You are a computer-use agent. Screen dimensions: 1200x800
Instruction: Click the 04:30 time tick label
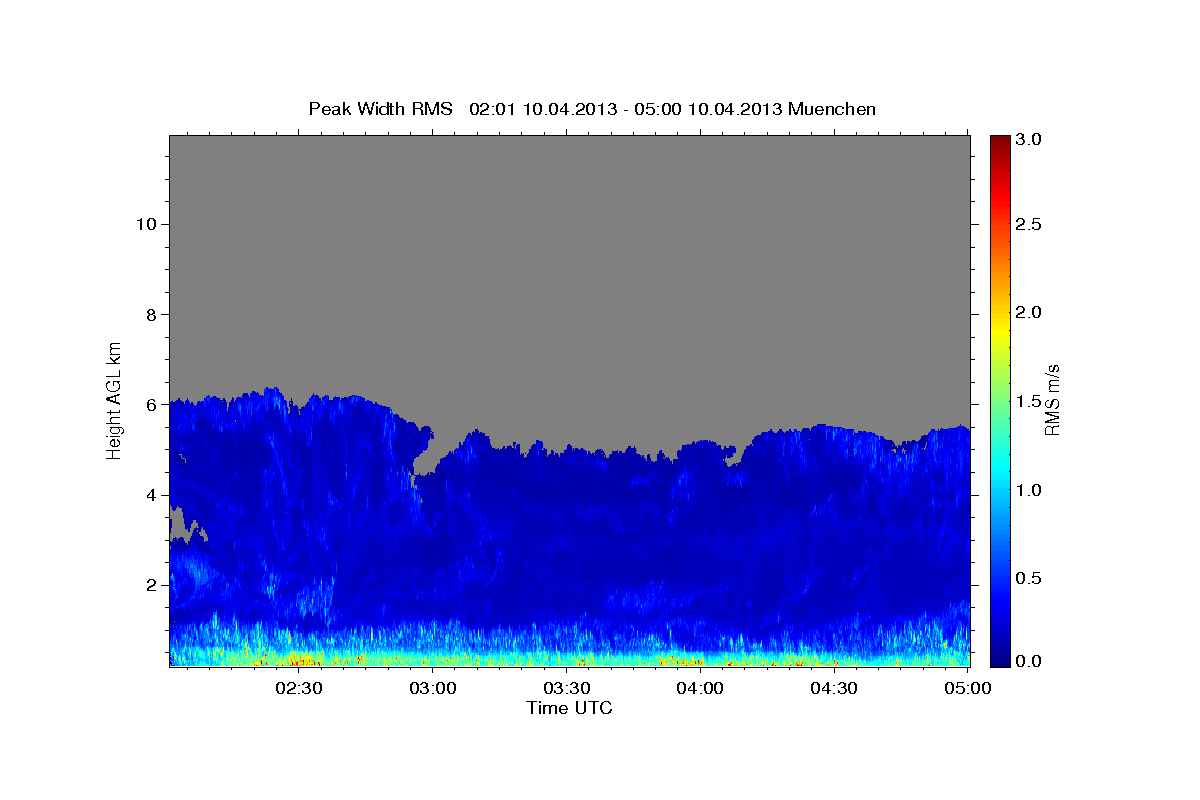pyautogui.click(x=833, y=688)
